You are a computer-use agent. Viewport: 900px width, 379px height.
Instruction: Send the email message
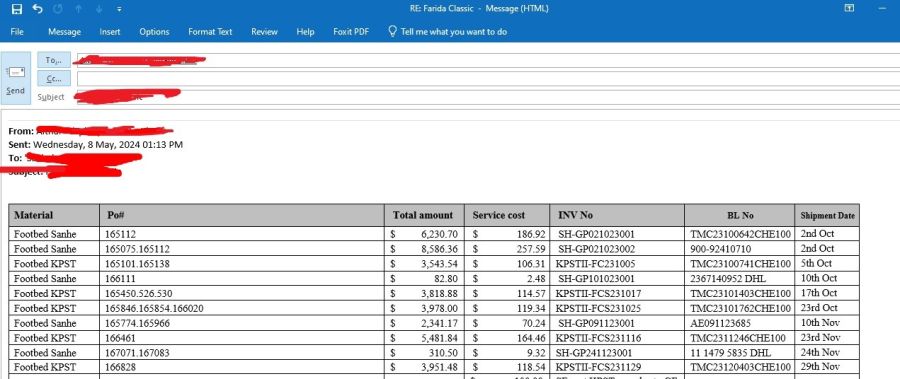point(15,78)
